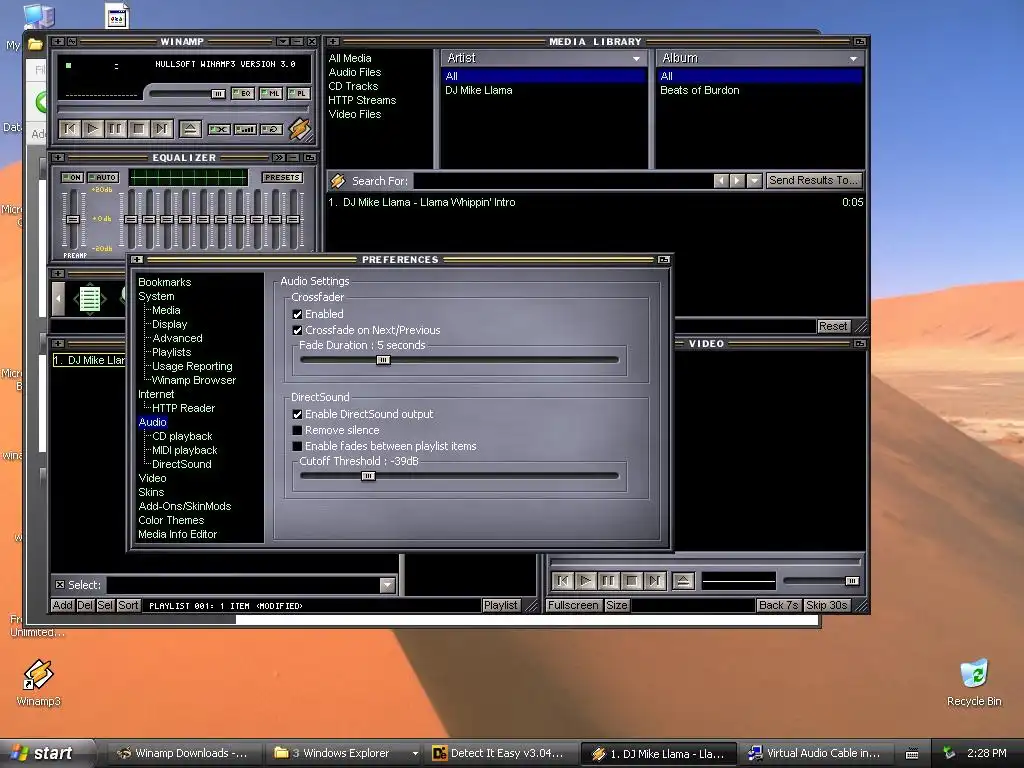Image resolution: width=1024 pixels, height=768 pixels.
Task: Click Eject in Winamp main window
Action: 190,129
